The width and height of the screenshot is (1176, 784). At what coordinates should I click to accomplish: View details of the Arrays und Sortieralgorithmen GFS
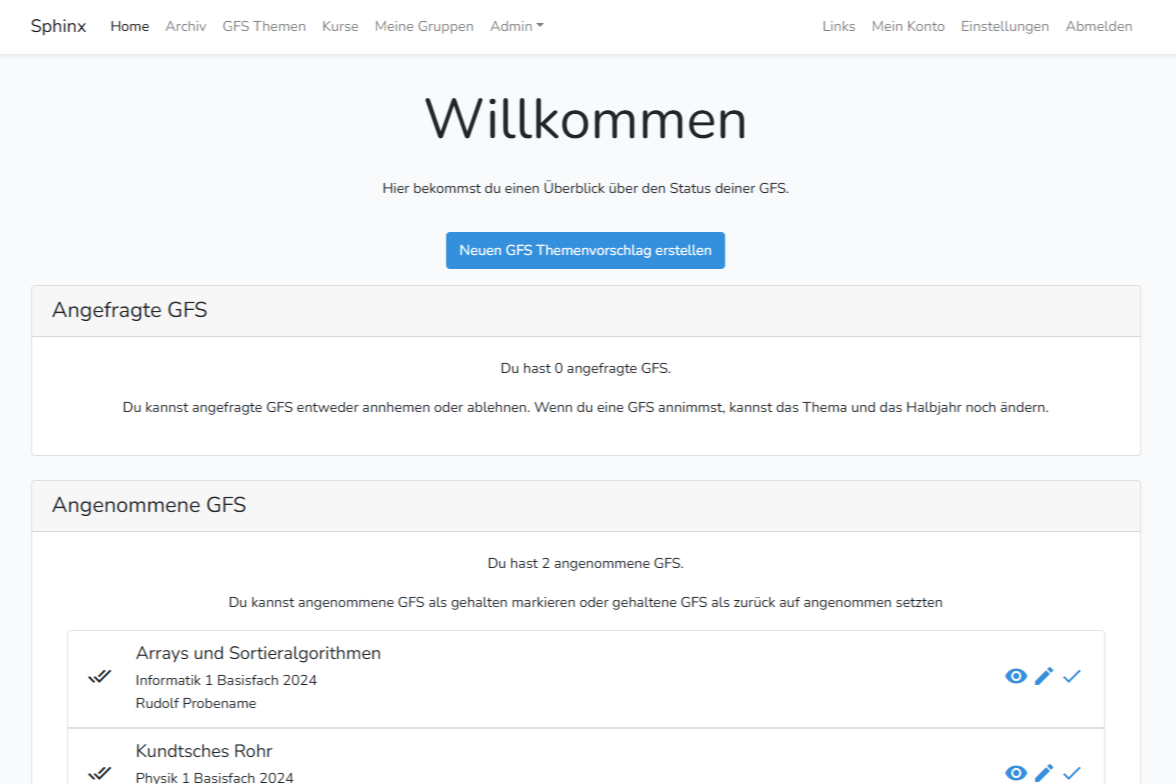pos(1016,676)
